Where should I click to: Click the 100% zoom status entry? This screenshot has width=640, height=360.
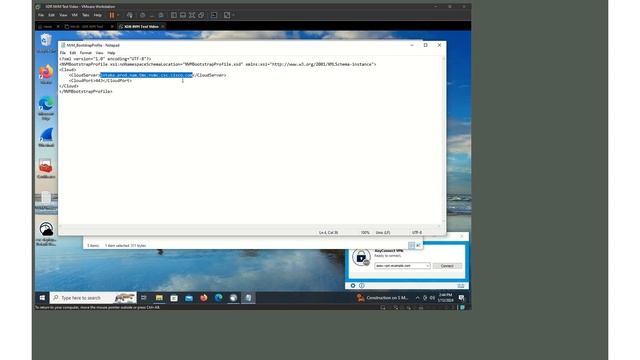coord(365,232)
